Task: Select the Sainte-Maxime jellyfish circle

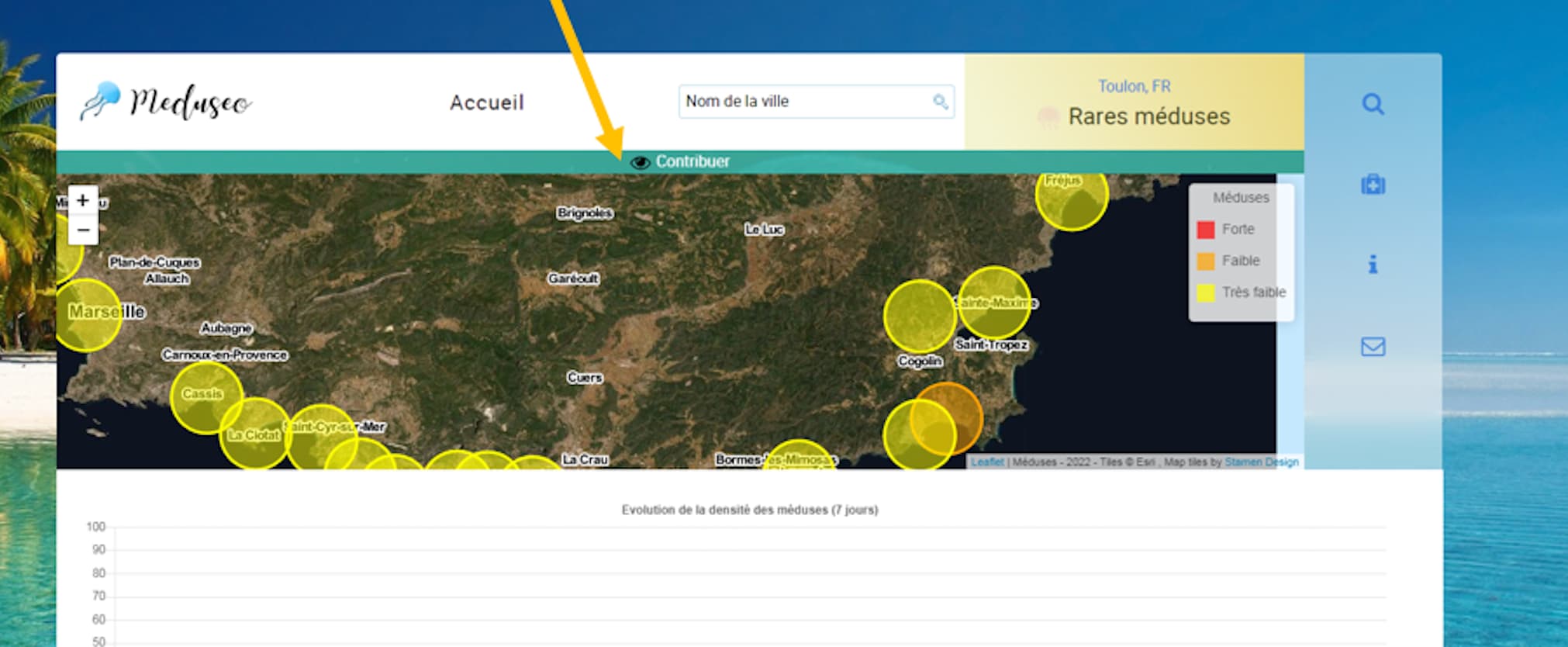Action: [994, 303]
